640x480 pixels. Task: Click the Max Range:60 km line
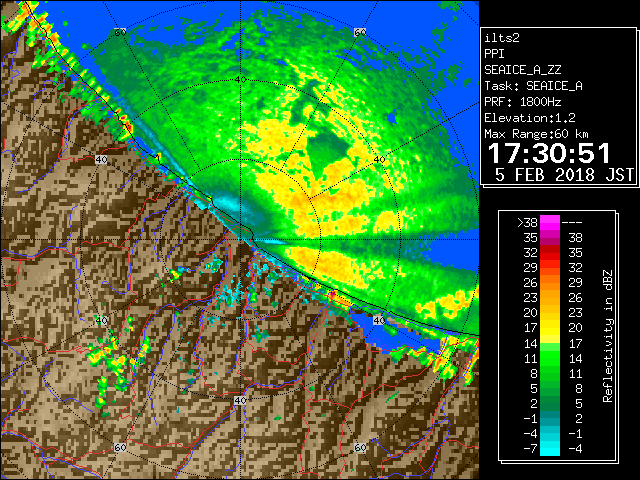coord(536,133)
